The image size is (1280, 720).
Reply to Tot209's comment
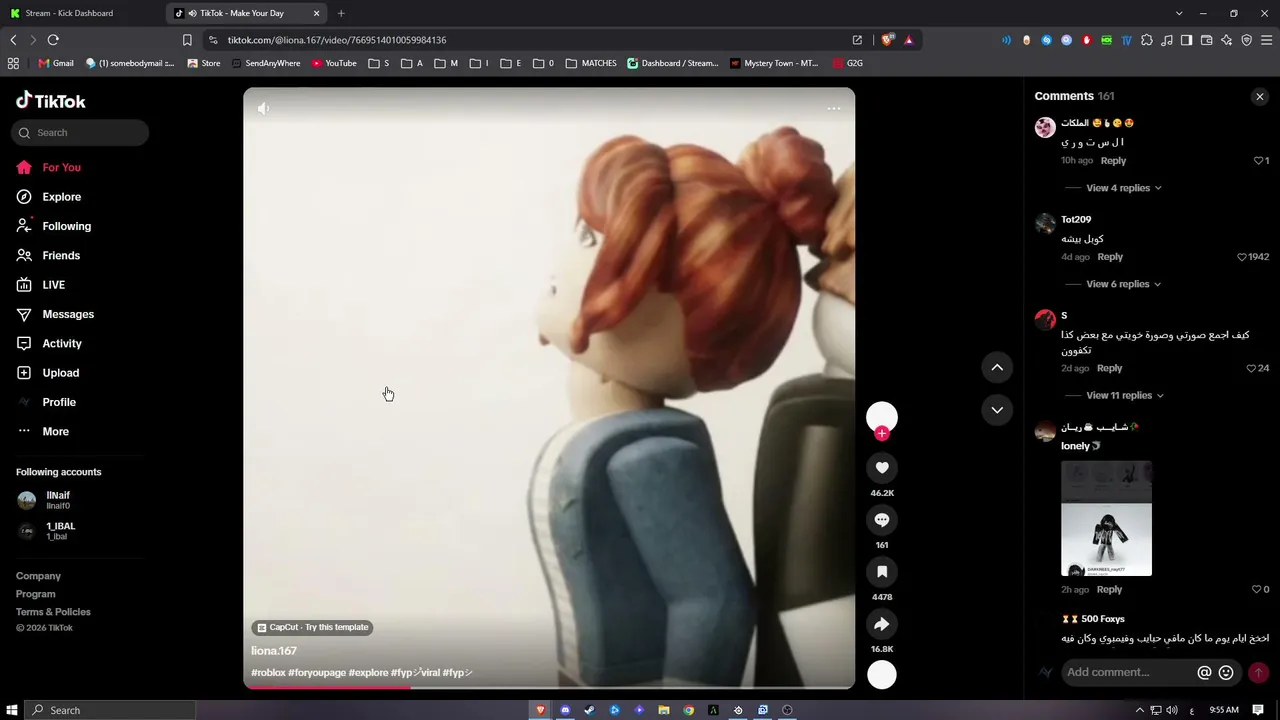point(1110,257)
